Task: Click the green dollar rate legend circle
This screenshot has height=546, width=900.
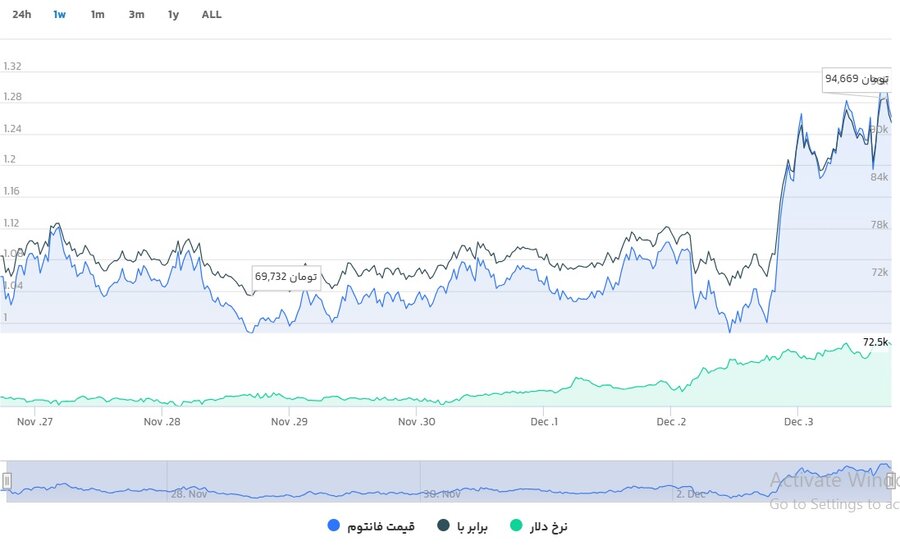Action: click(516, 526)
